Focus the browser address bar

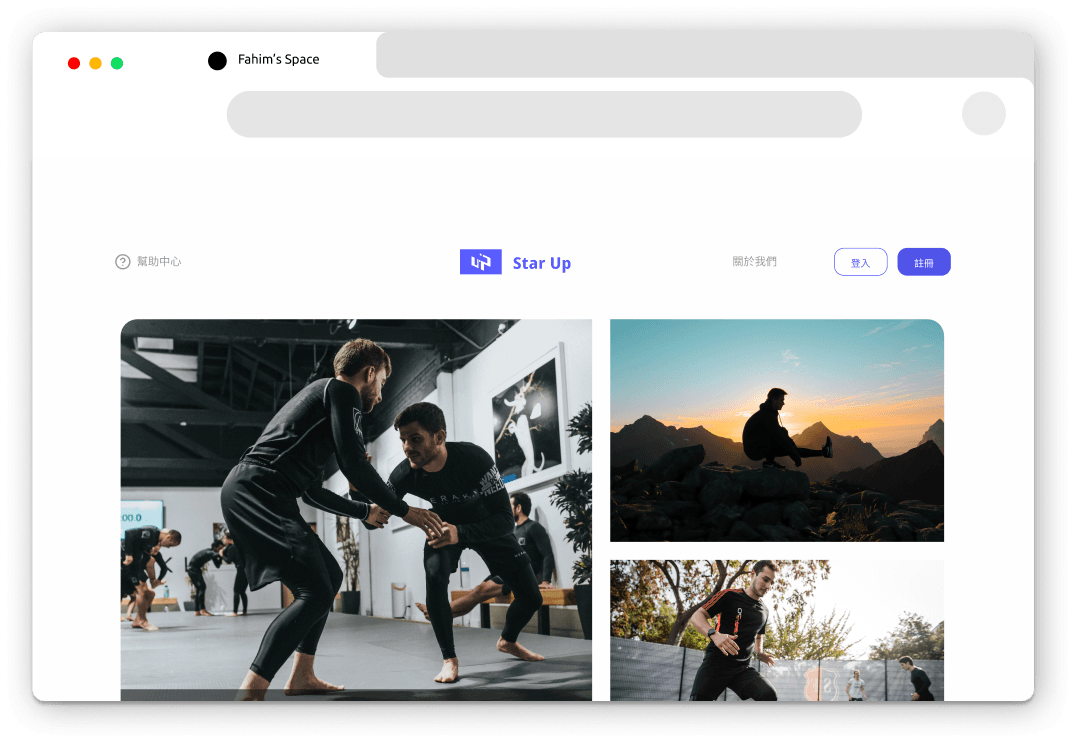(x=544, y=114)
